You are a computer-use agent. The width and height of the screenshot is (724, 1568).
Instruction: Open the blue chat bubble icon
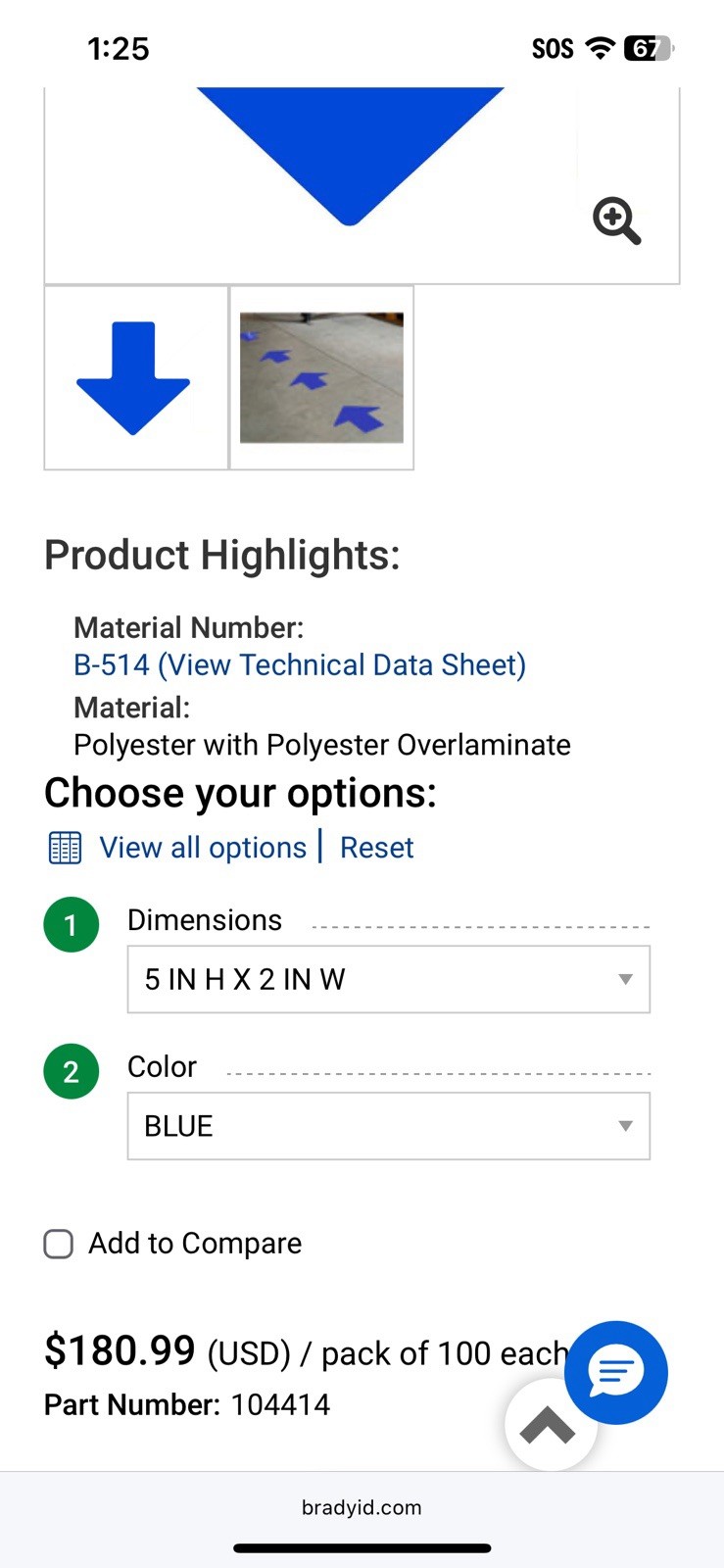[616, 1372]
